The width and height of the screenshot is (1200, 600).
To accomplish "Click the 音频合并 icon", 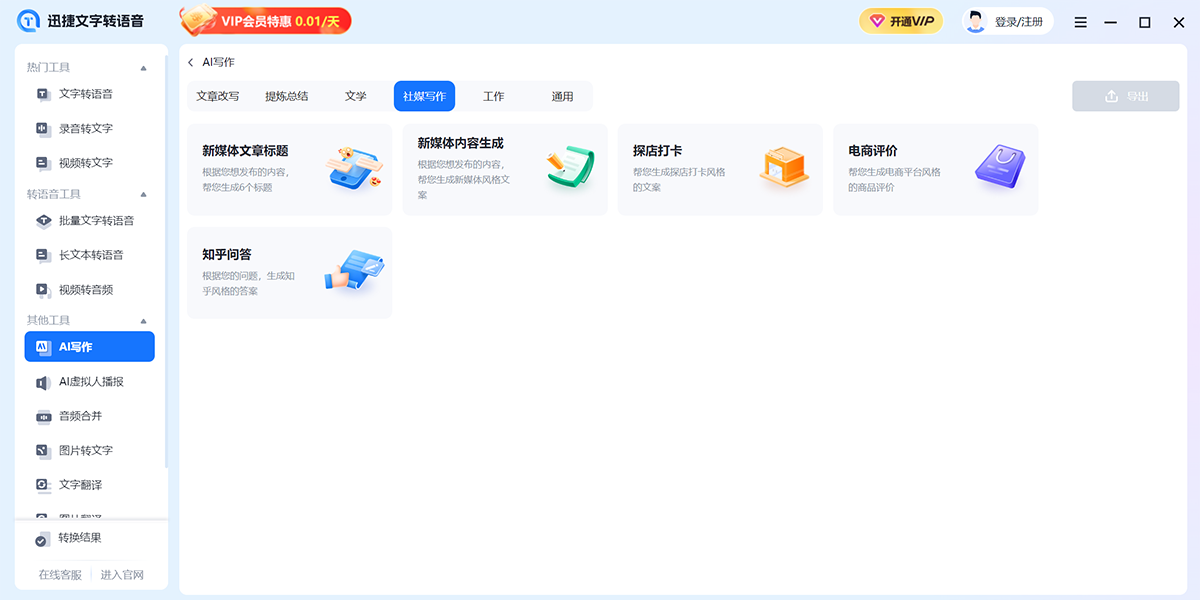I will [x=43, y=416].
